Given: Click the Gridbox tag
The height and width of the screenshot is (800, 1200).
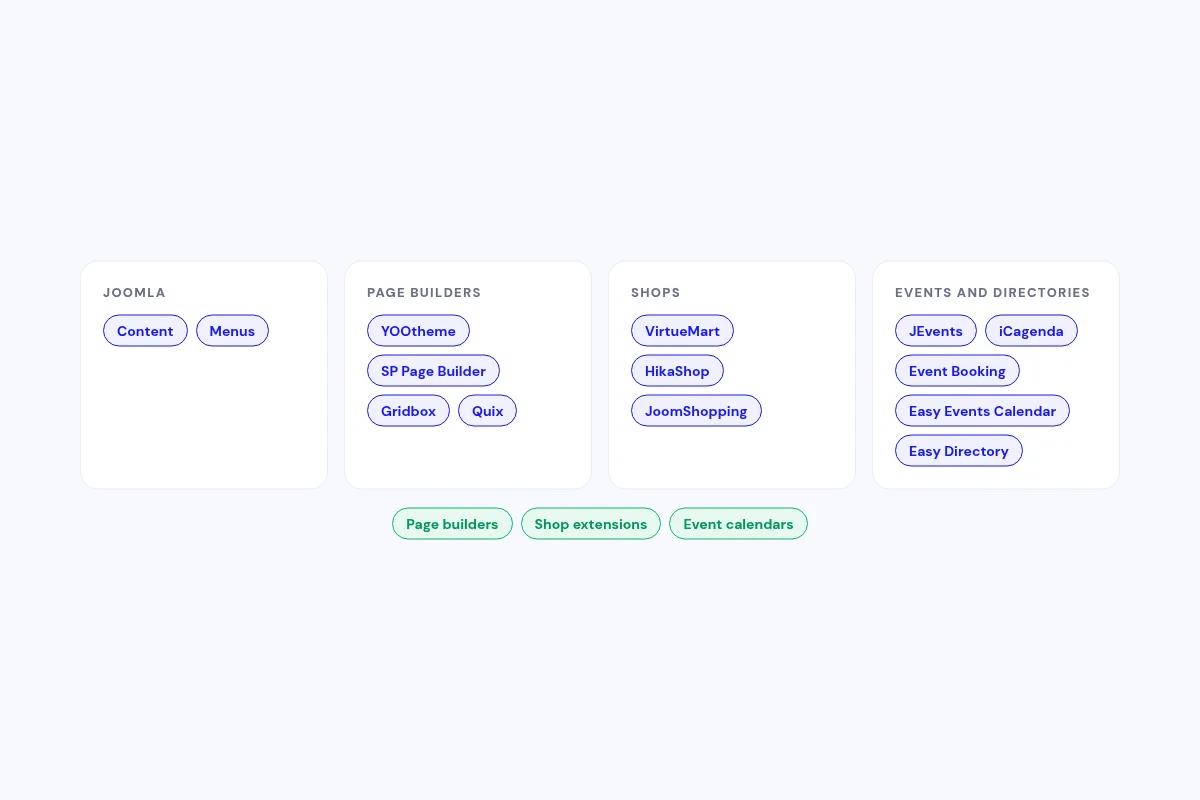Looking at the screenshot, I should (x=408, y=411).
